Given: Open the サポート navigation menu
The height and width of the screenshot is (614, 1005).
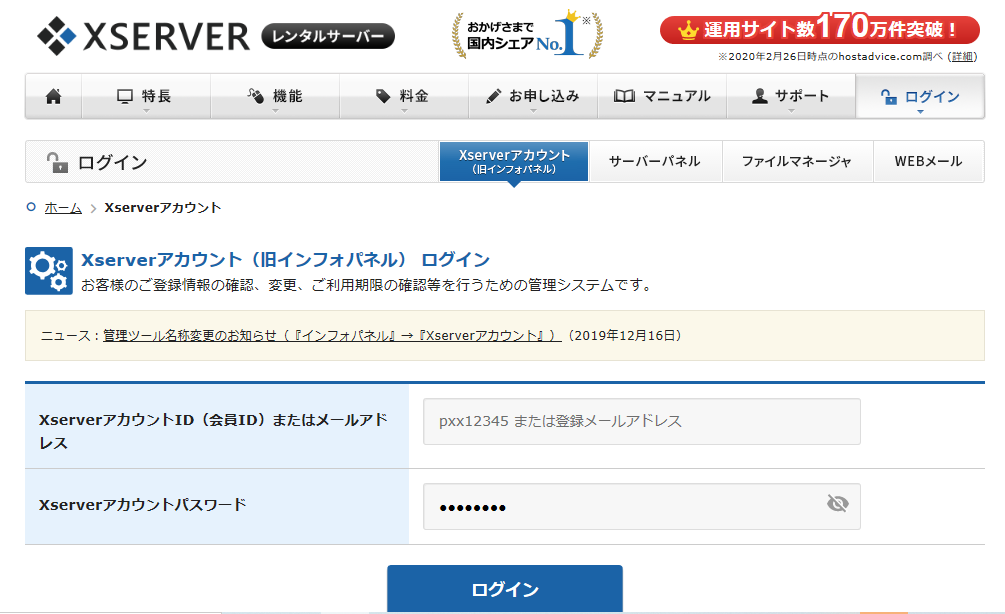Looking at the screenshot, I should [x=791, y=96].
